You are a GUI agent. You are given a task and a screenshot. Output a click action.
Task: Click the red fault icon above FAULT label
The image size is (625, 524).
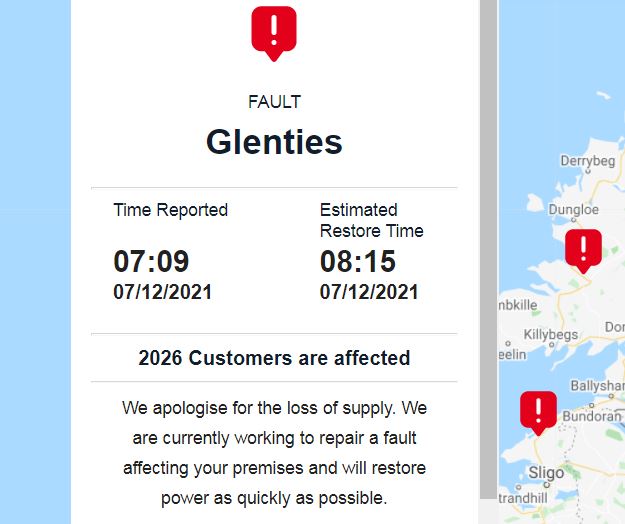click(274, 31)
